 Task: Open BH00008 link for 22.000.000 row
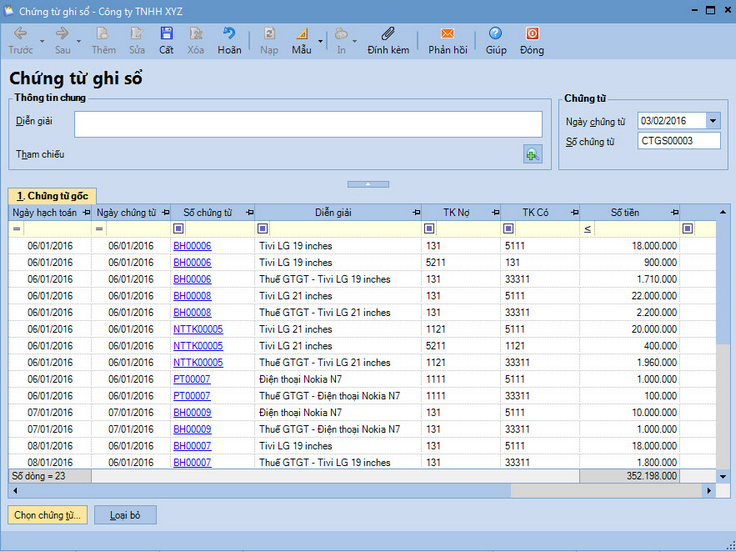[192, 296]
